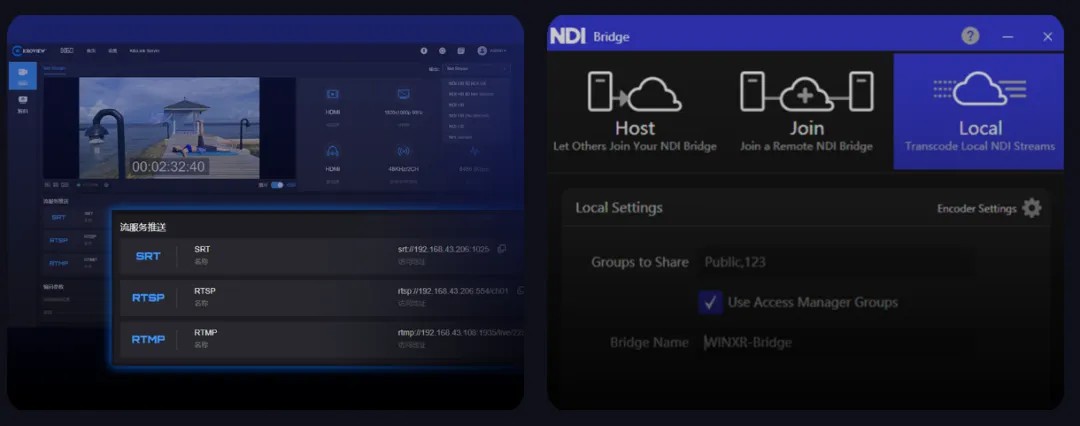This screenshot has width=1080, height=426.
Task: Click the Local Settings heading
Action: 619,207
